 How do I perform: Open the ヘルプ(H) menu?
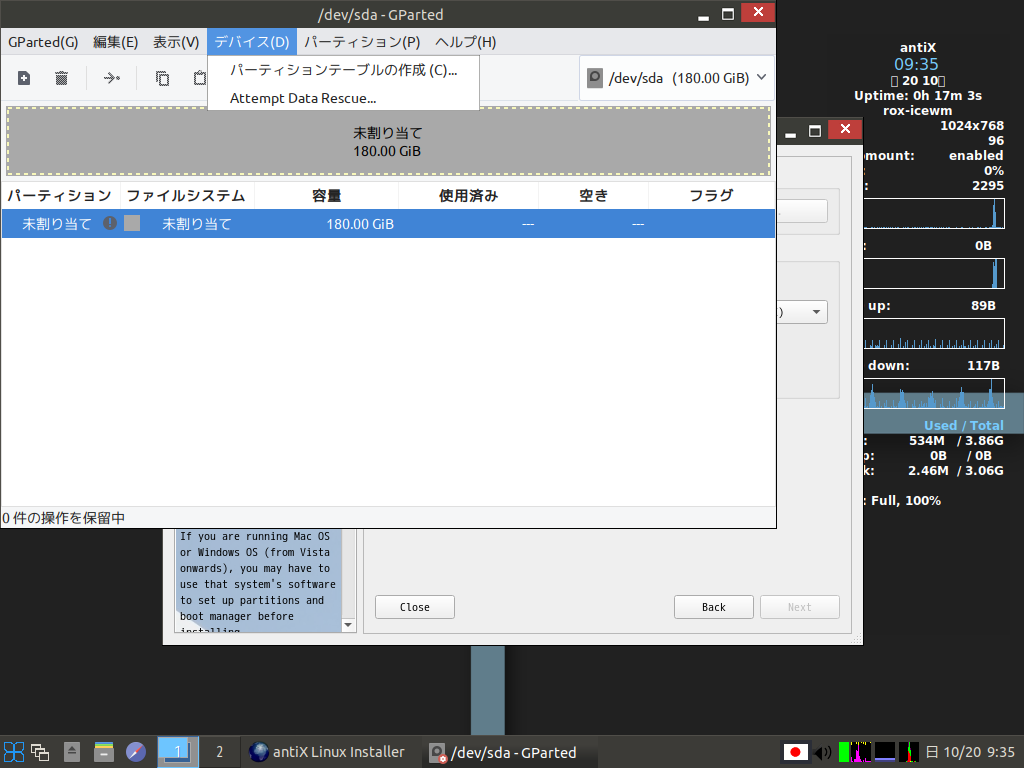point(466,42)
